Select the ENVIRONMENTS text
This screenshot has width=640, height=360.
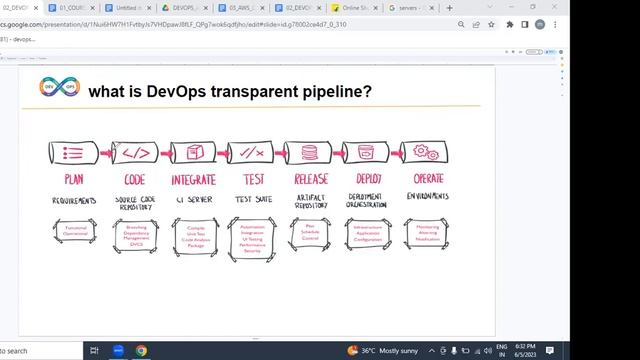point(428,196)
